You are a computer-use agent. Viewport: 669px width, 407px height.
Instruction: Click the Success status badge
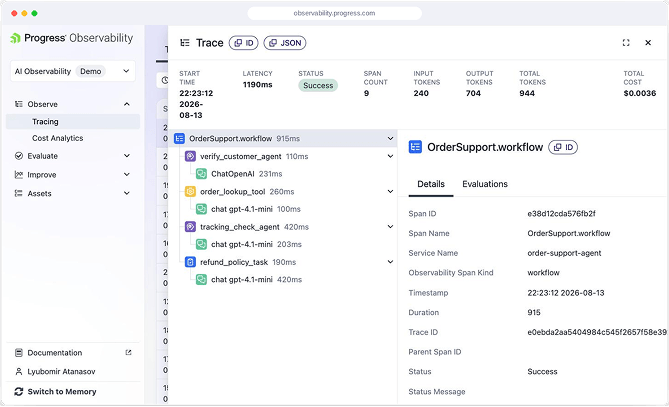pyautogui.click(x=318, y=85)
